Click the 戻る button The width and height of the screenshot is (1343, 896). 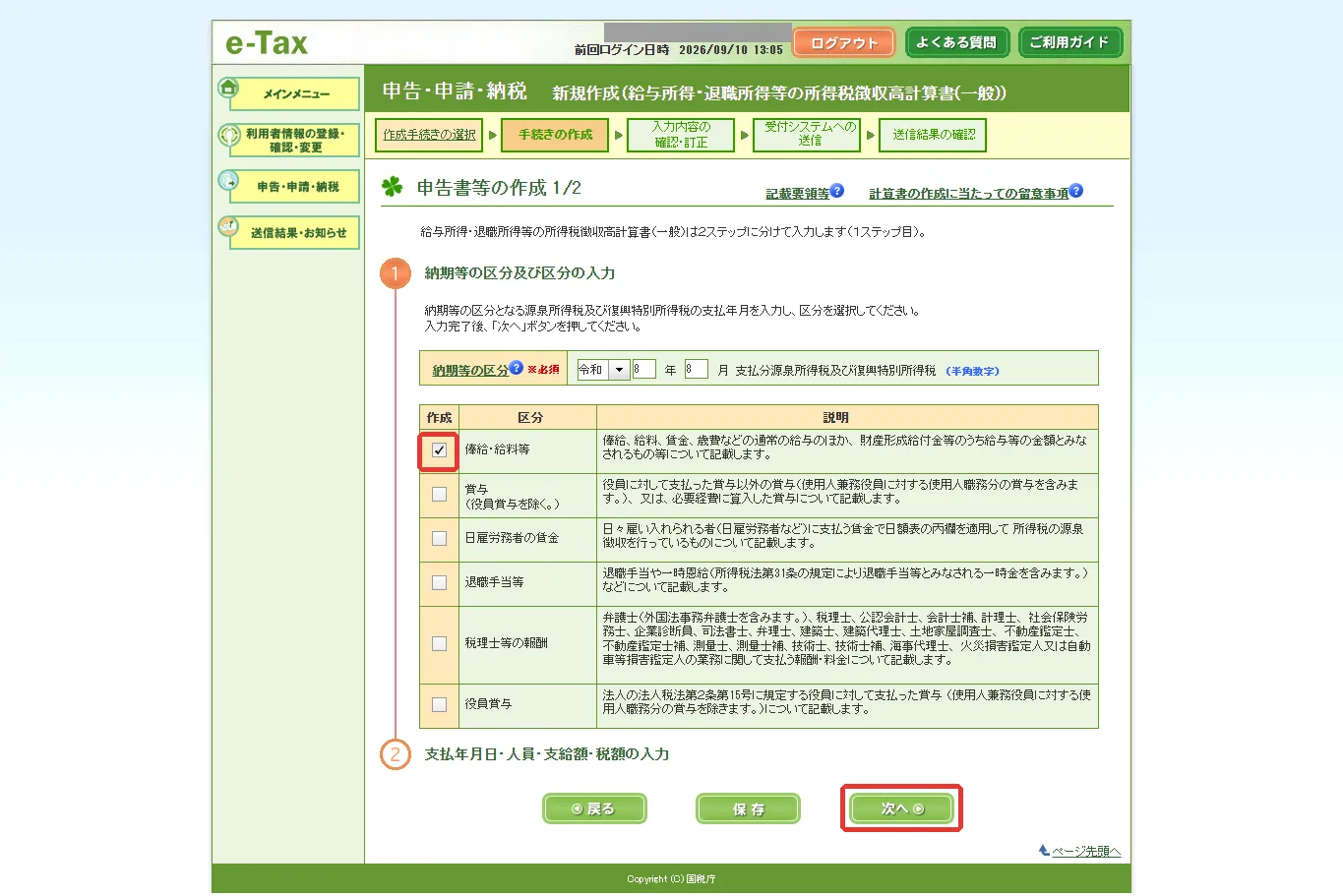[594, 808]
